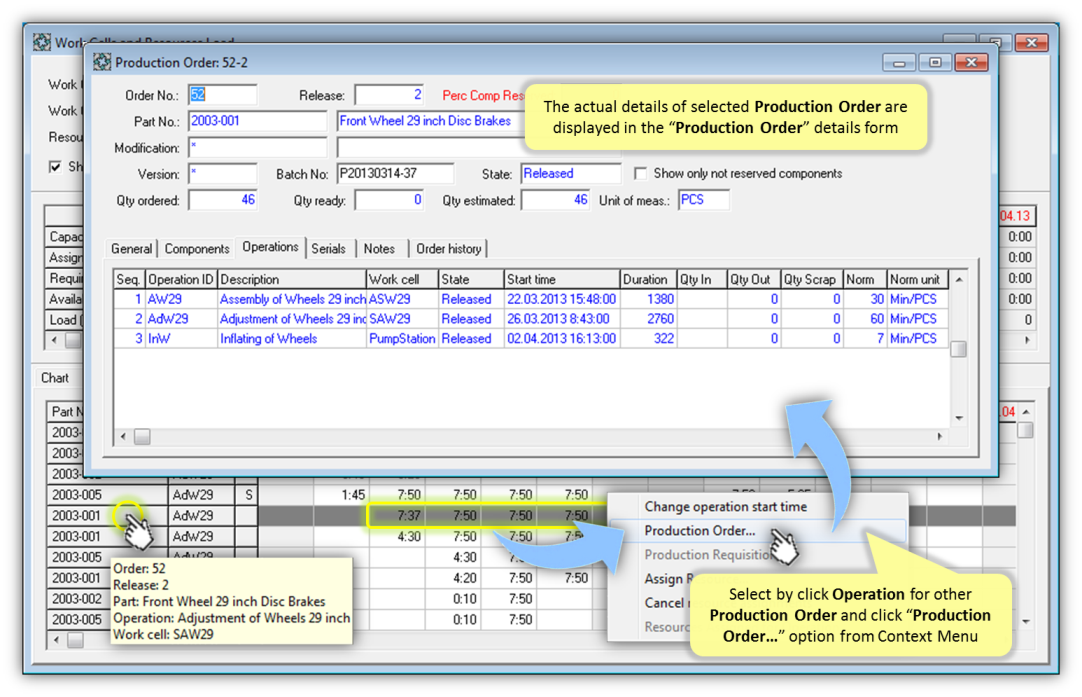Click the Qty estimated field
1082x697 pixels.
click(x=555, y=200)
